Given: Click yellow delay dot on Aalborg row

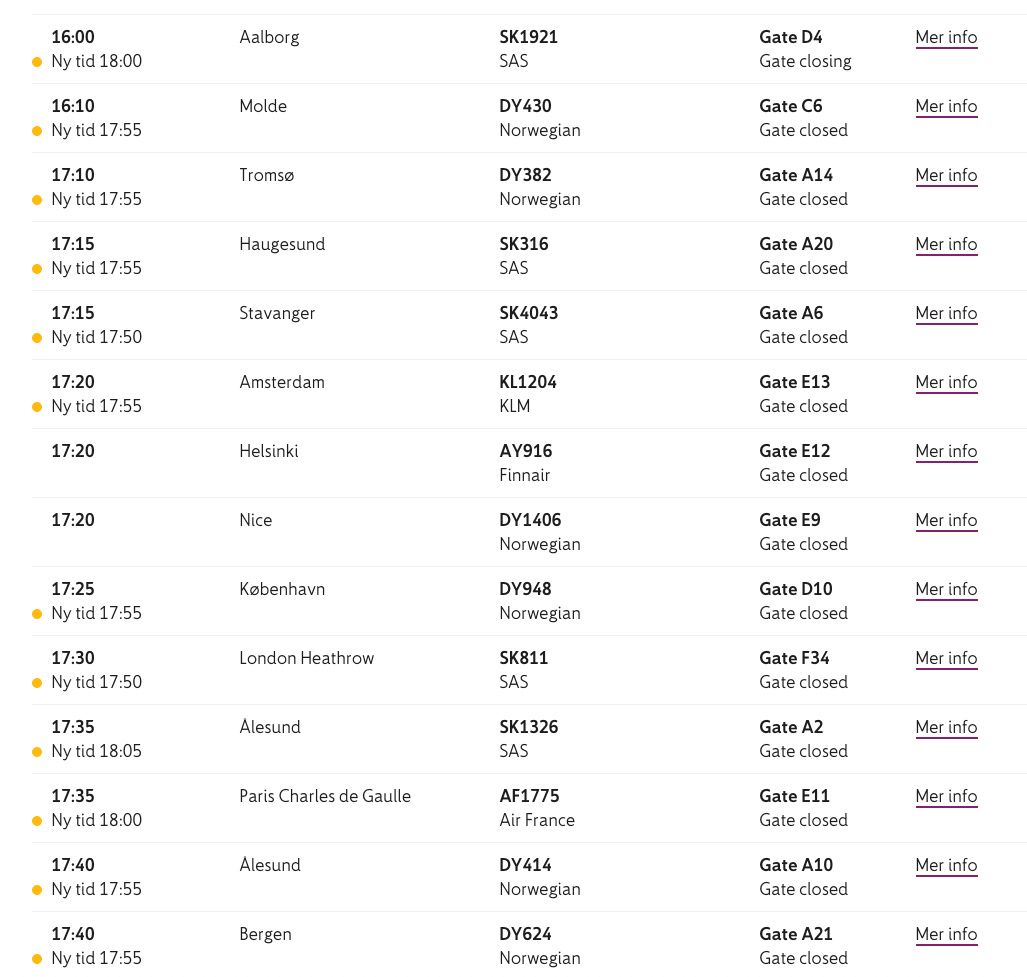Looking at the screenshot, I should [x=37, y=62].
